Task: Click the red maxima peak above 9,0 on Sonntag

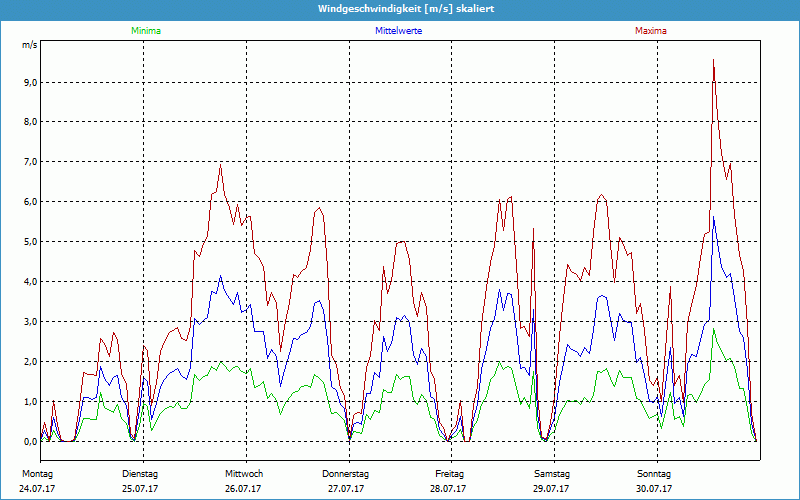Action: (713, 61)
